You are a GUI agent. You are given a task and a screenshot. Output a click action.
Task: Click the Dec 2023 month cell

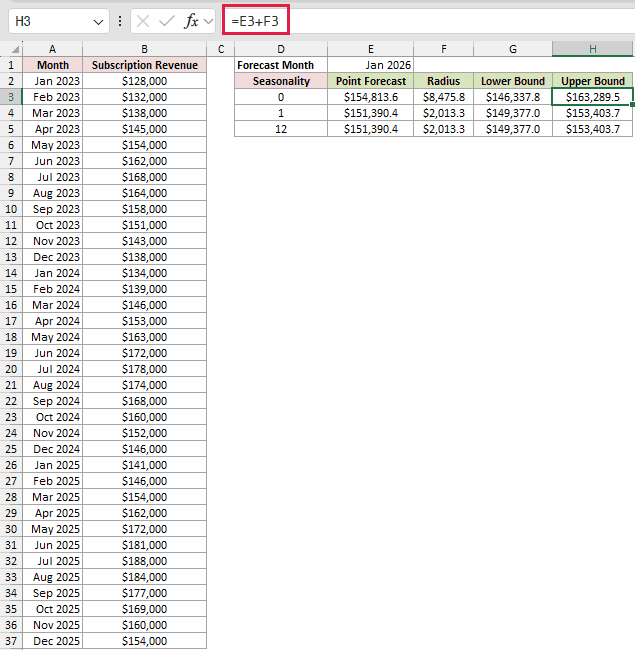[x=53, y=257]
